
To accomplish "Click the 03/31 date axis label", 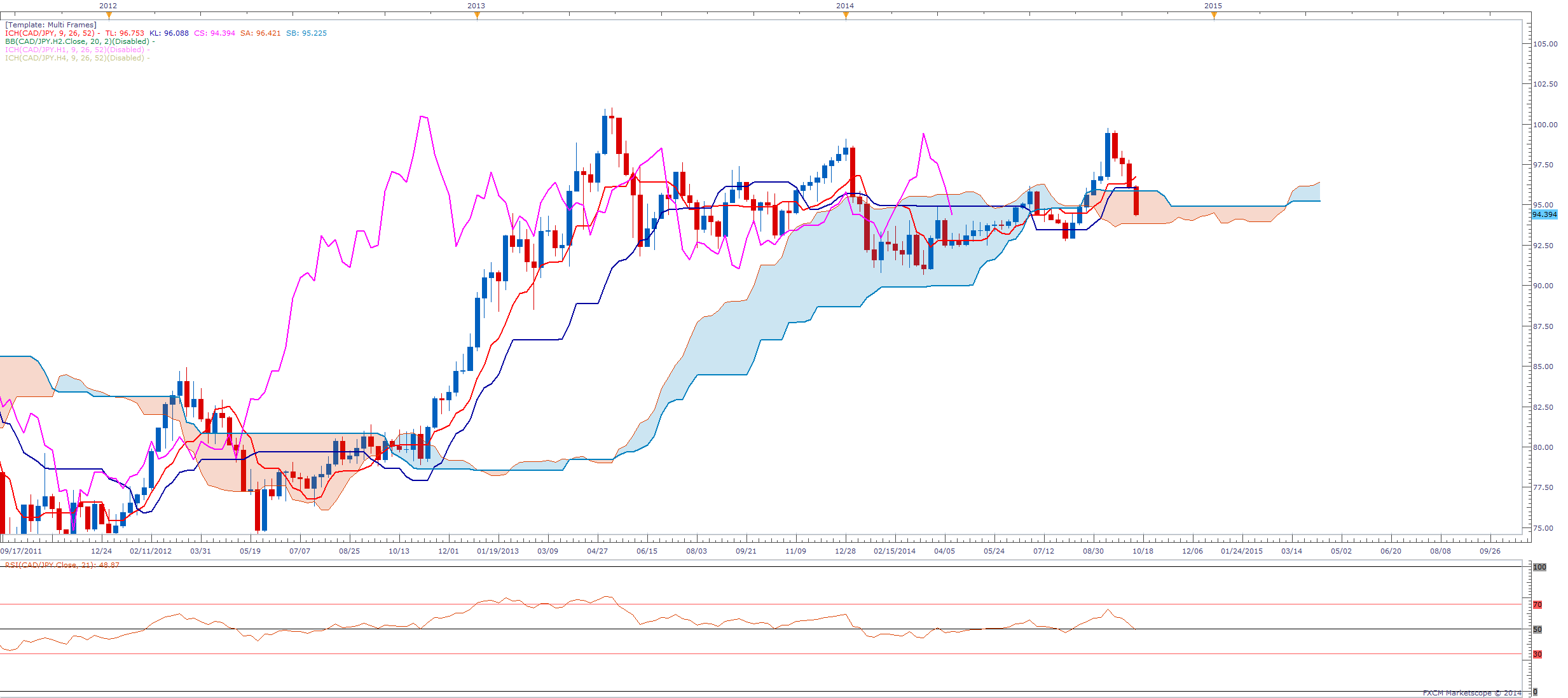I will click(200, 551).
